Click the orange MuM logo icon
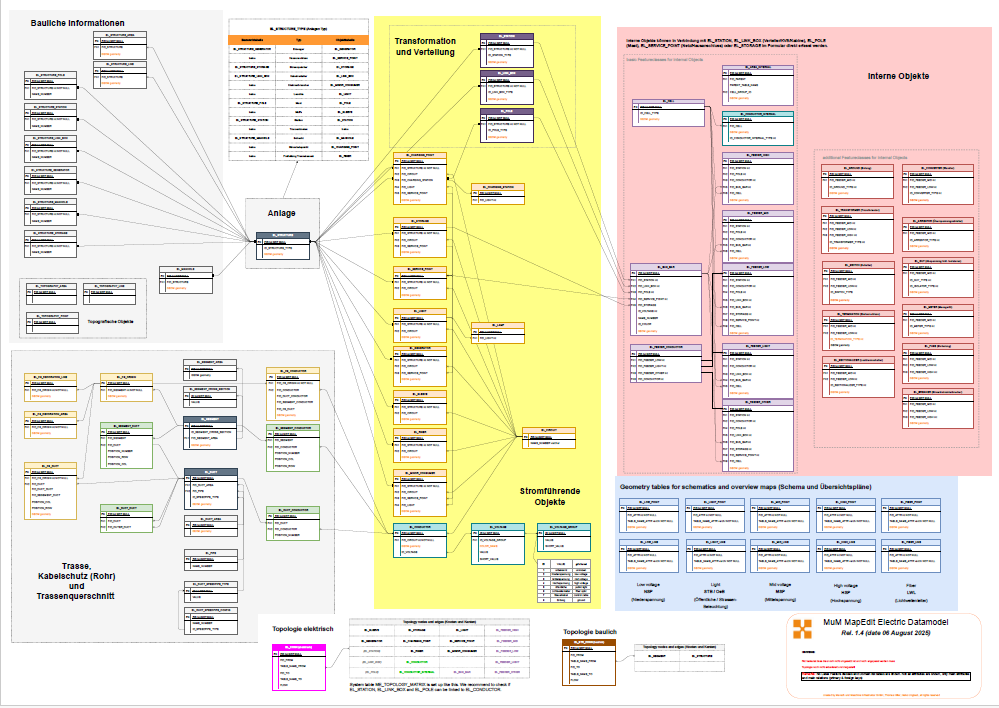Image resolution: width=999 pixels, height=708 pixels. click(x=803, y=629)
